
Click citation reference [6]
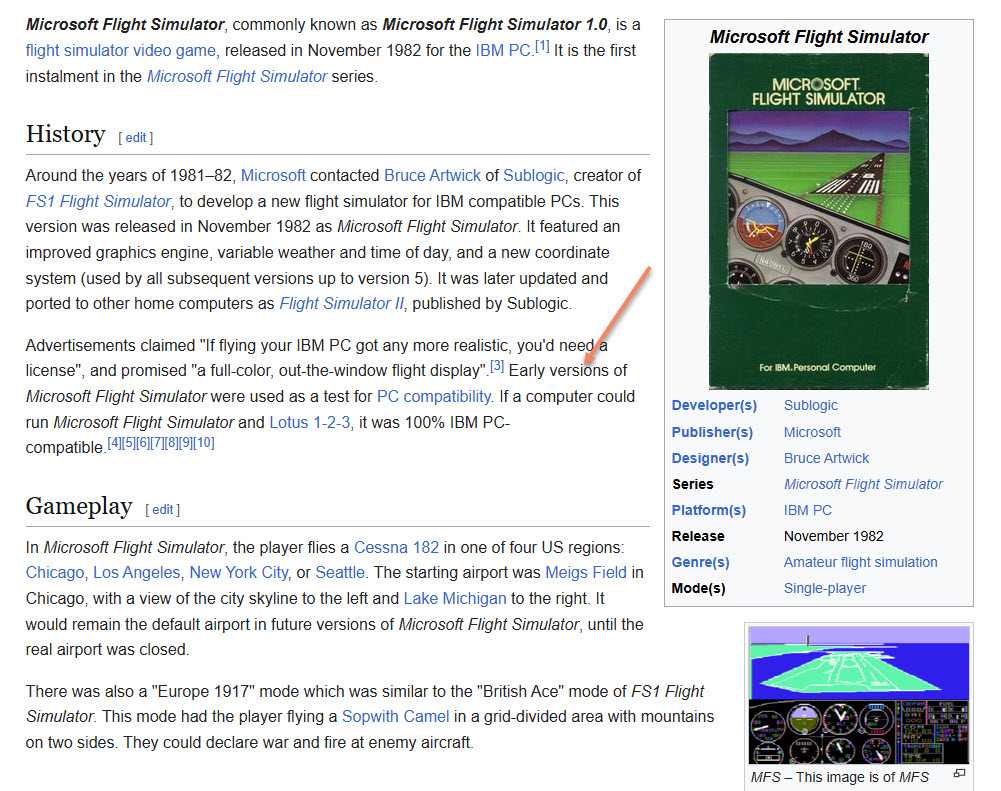click(142, 442)
